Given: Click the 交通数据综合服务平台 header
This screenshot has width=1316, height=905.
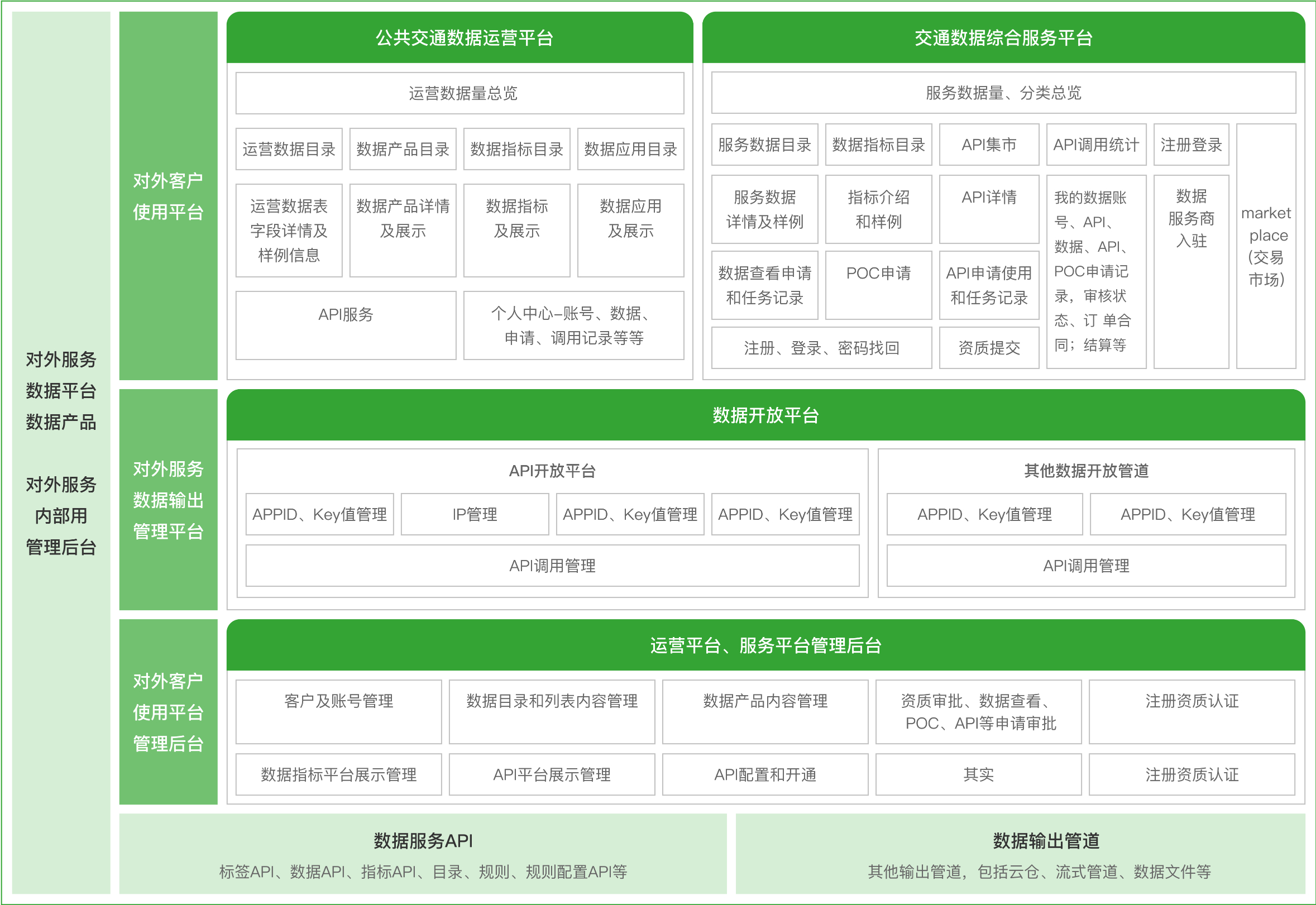Looking at the screenshot, I should tap(1003, 37).
